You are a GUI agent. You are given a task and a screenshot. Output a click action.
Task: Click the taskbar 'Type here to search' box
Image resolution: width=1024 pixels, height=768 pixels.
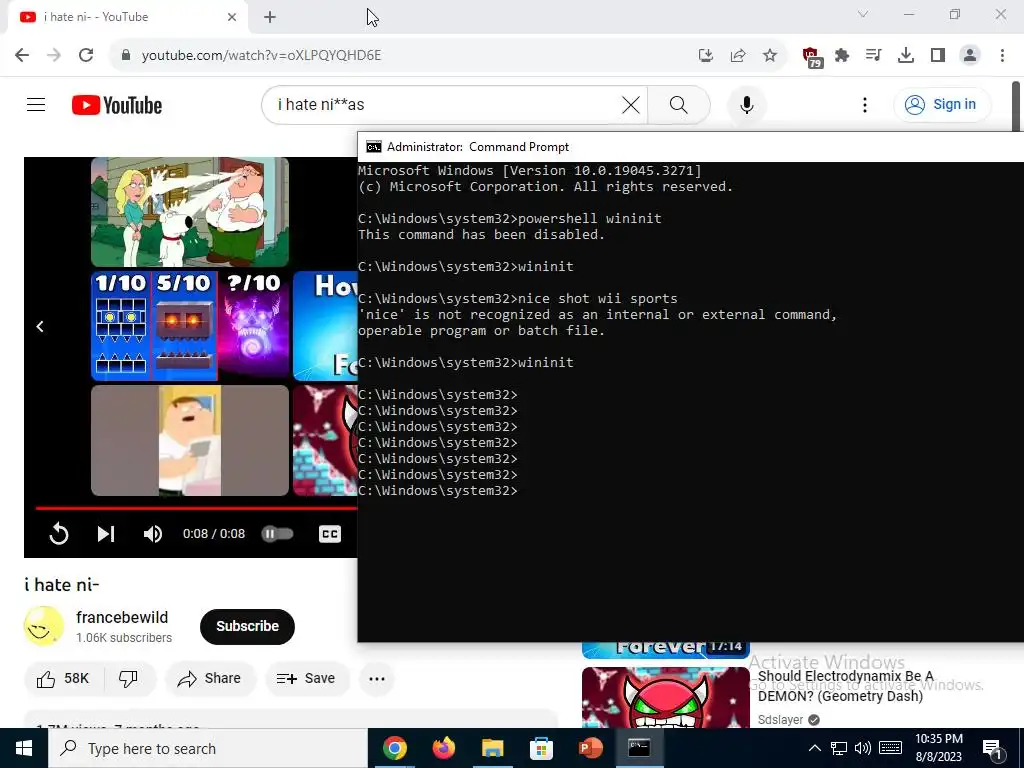[208, 748]
